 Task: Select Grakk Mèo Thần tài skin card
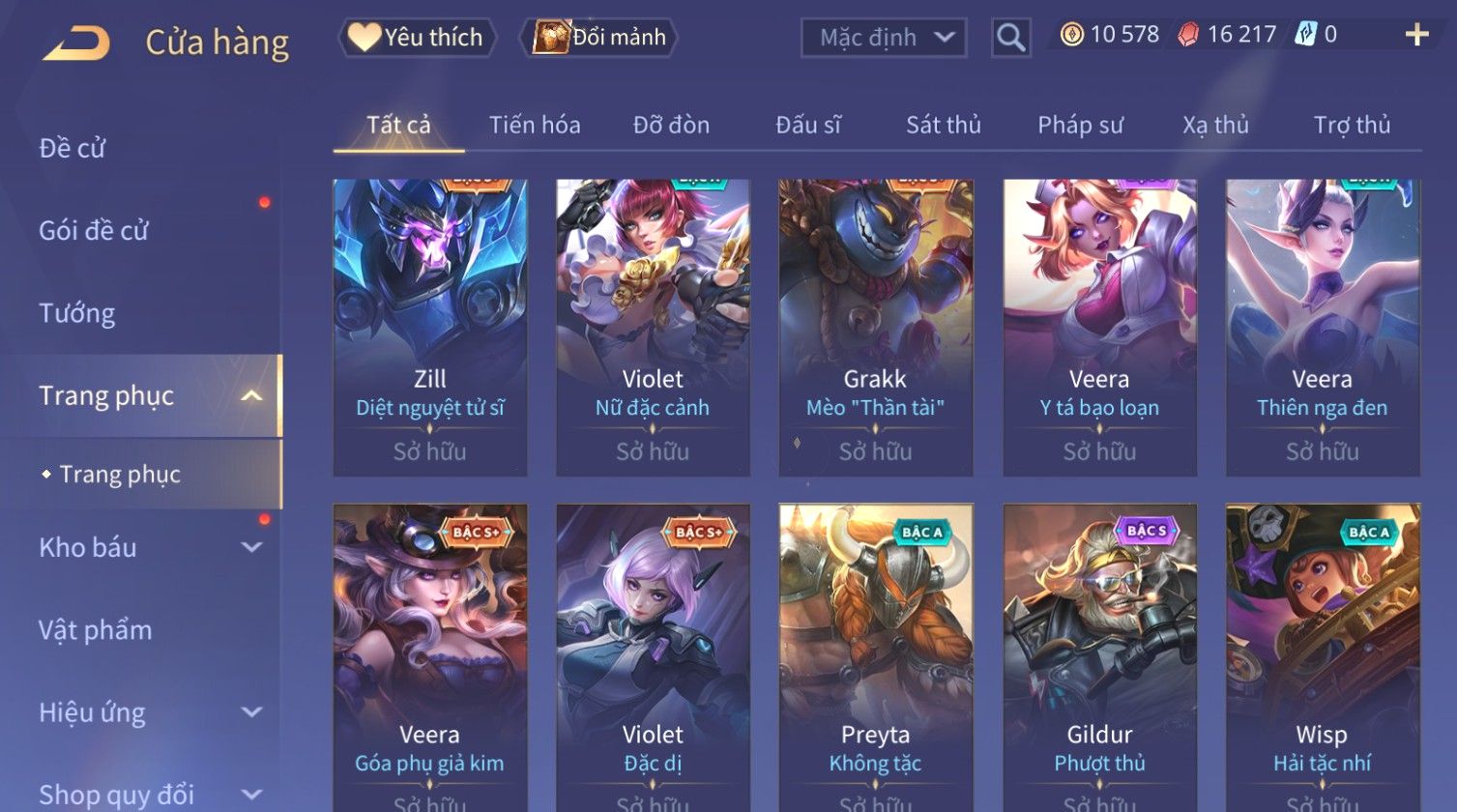pos(876,328)
